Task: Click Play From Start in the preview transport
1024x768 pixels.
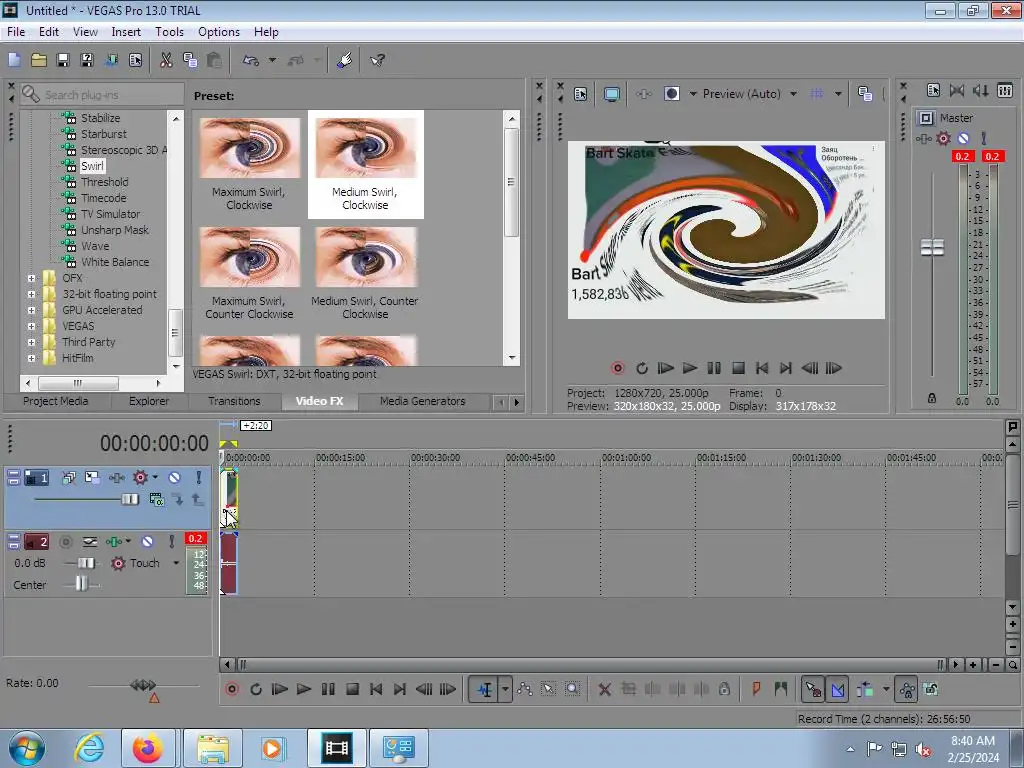Action: [x=665, y=368]
